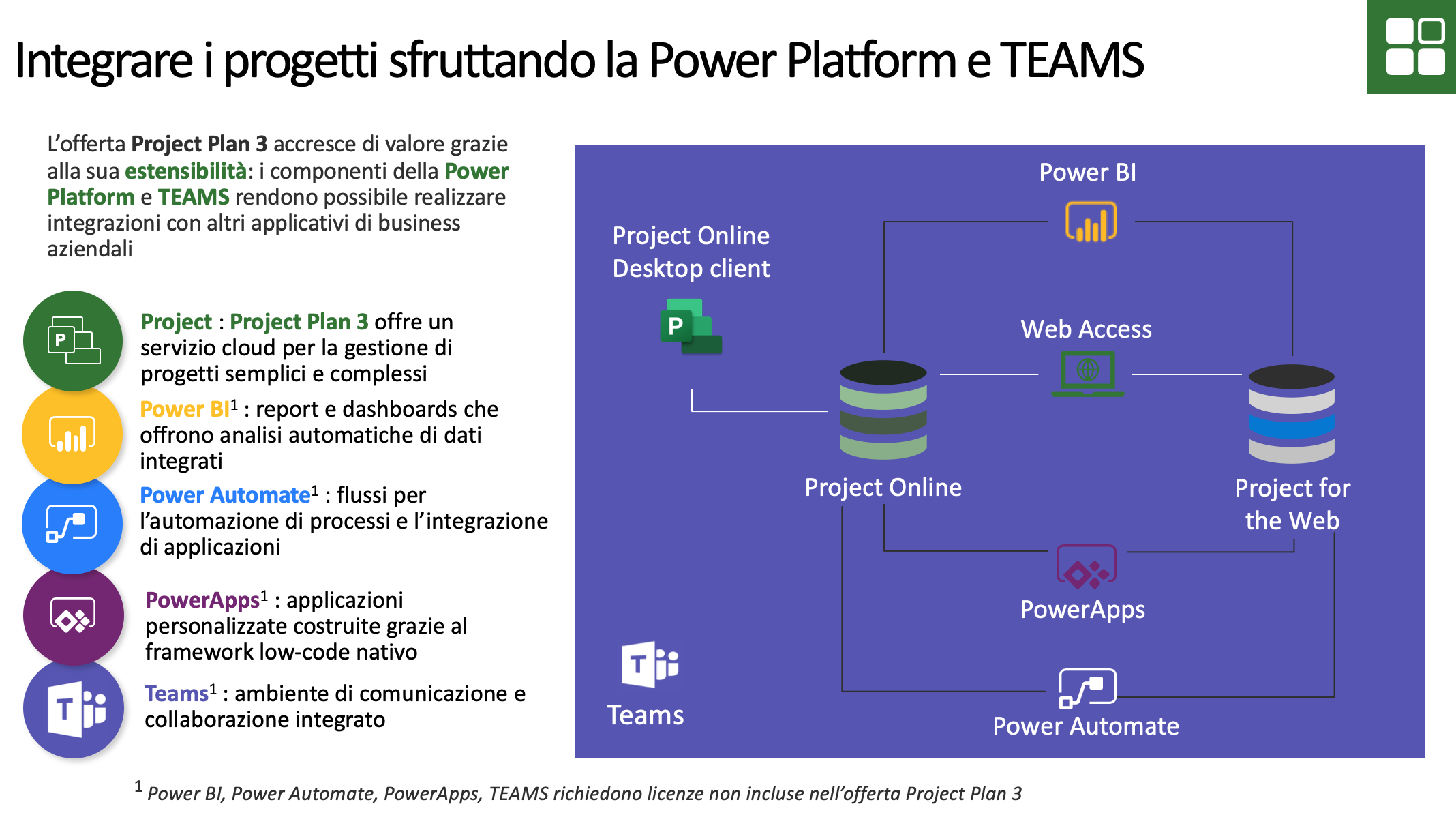Viewport: 1456px width, 813px height.
Task: Click the Project desktop client icon
Action: tap(691, 326)
